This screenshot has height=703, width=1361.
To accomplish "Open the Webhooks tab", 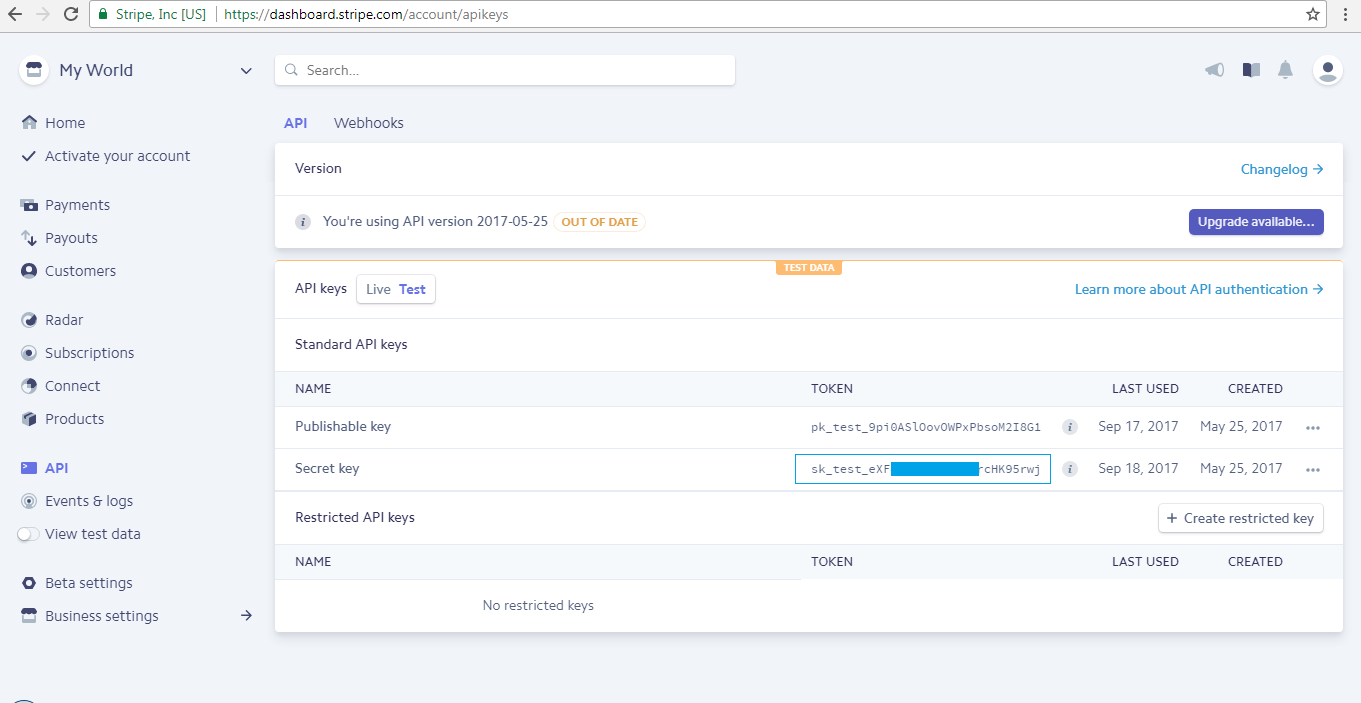I will pyautogui.click(x=369, y=123).
